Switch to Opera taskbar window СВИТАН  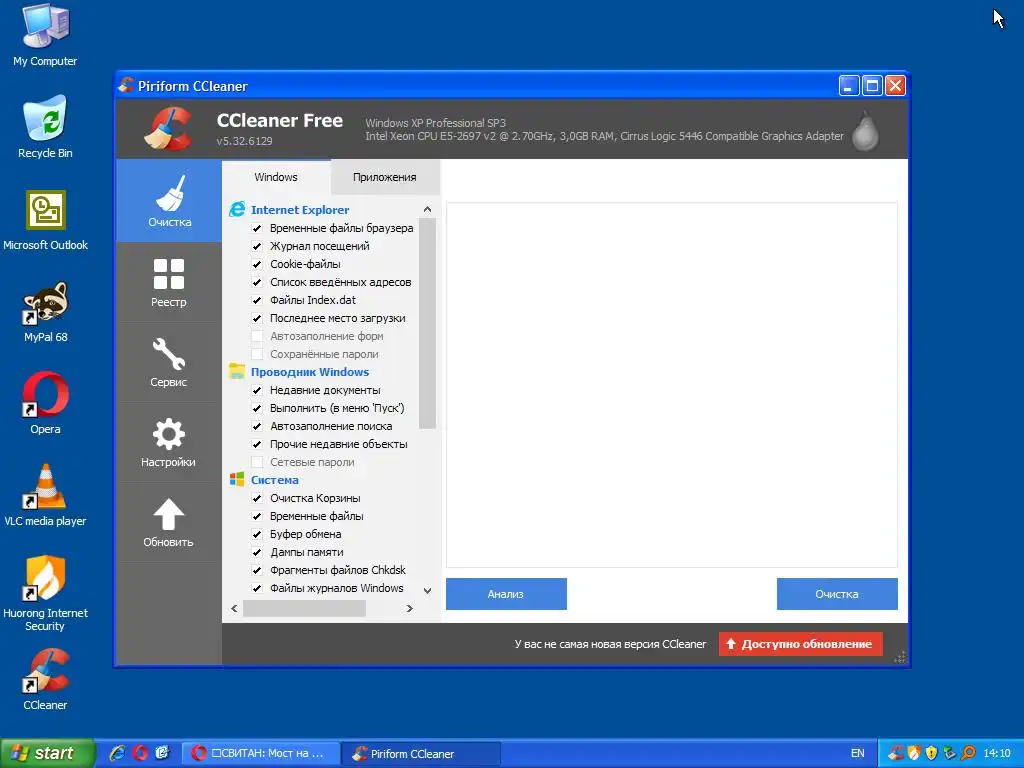point(261,753)
